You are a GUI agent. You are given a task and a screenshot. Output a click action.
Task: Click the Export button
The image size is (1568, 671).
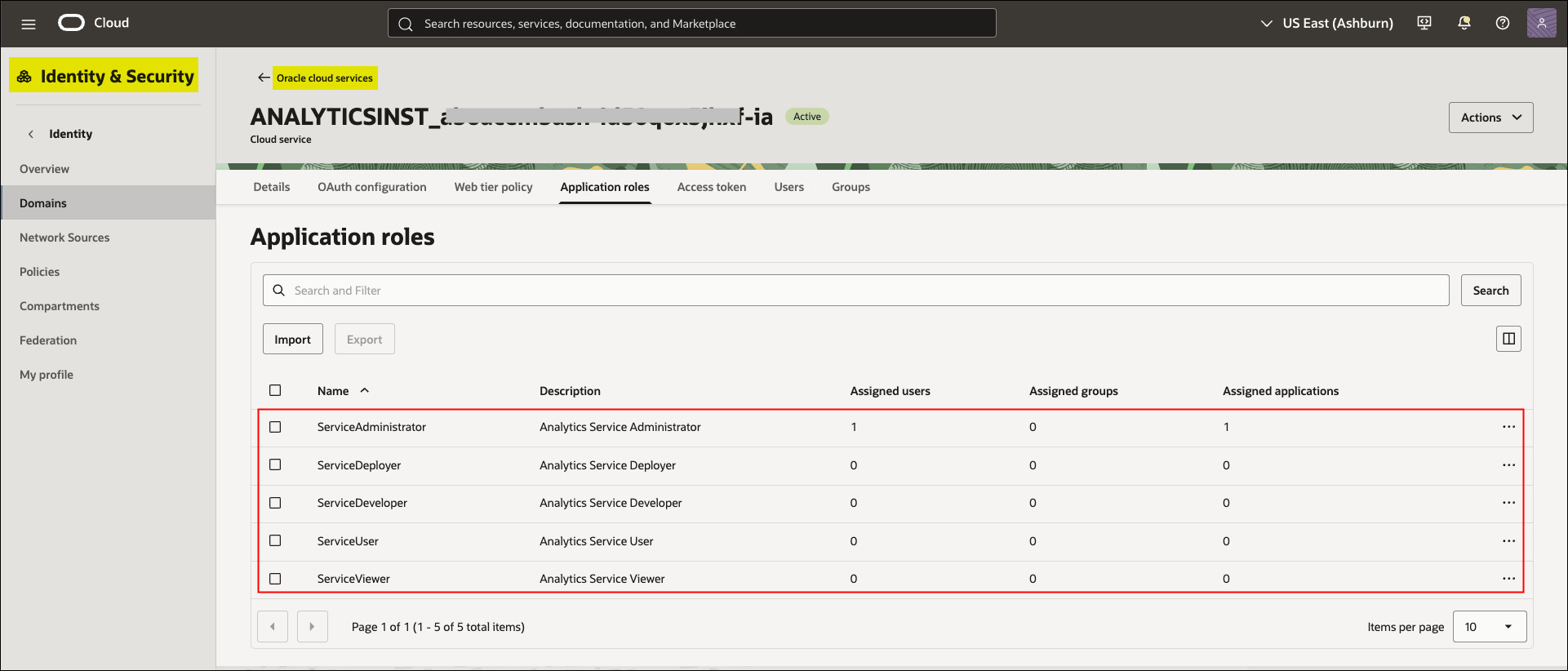tap(364, 340)
